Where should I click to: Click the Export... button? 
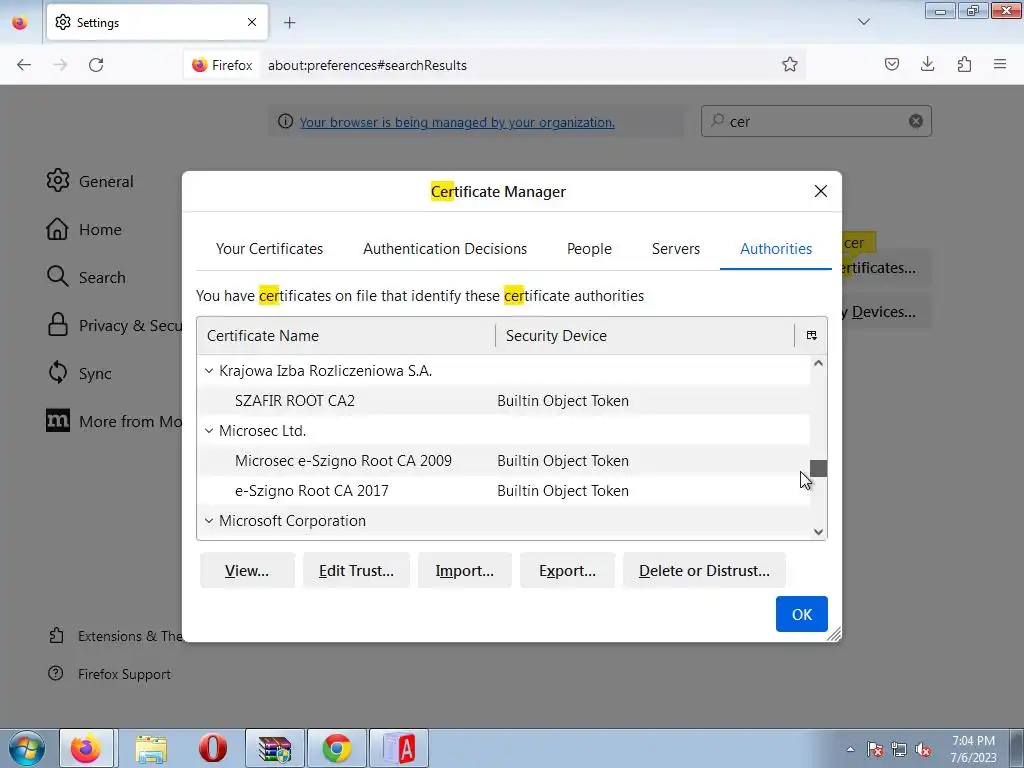point(567,571)
